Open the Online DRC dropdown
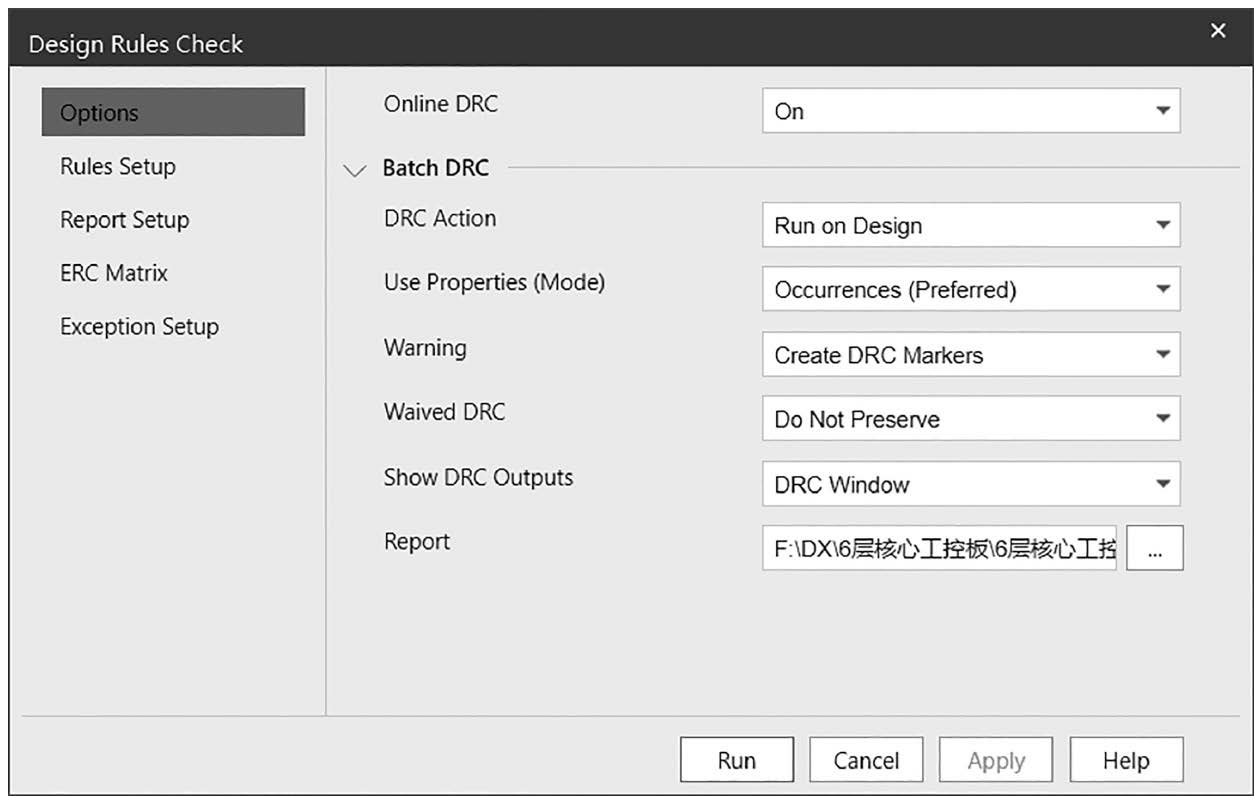Viewport: 1258px width, 799px height. pos(971,111)
